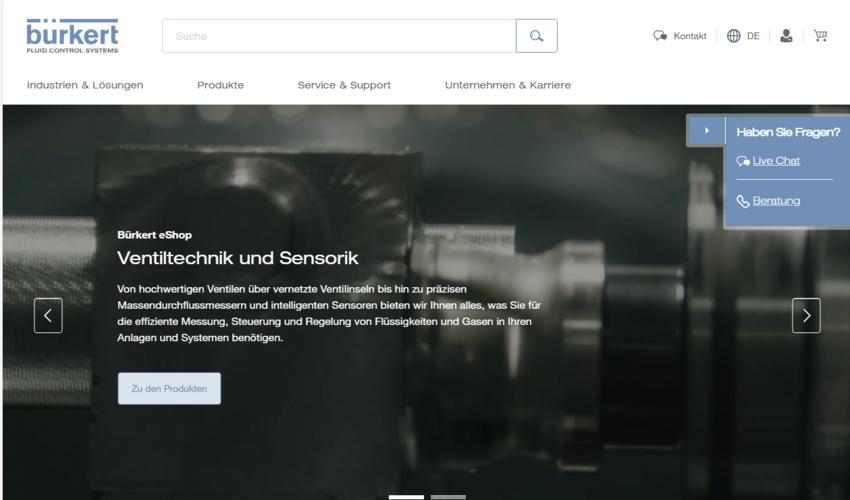
Task: Open Industrien & Lösungen menu
Action: click(85, 85)
